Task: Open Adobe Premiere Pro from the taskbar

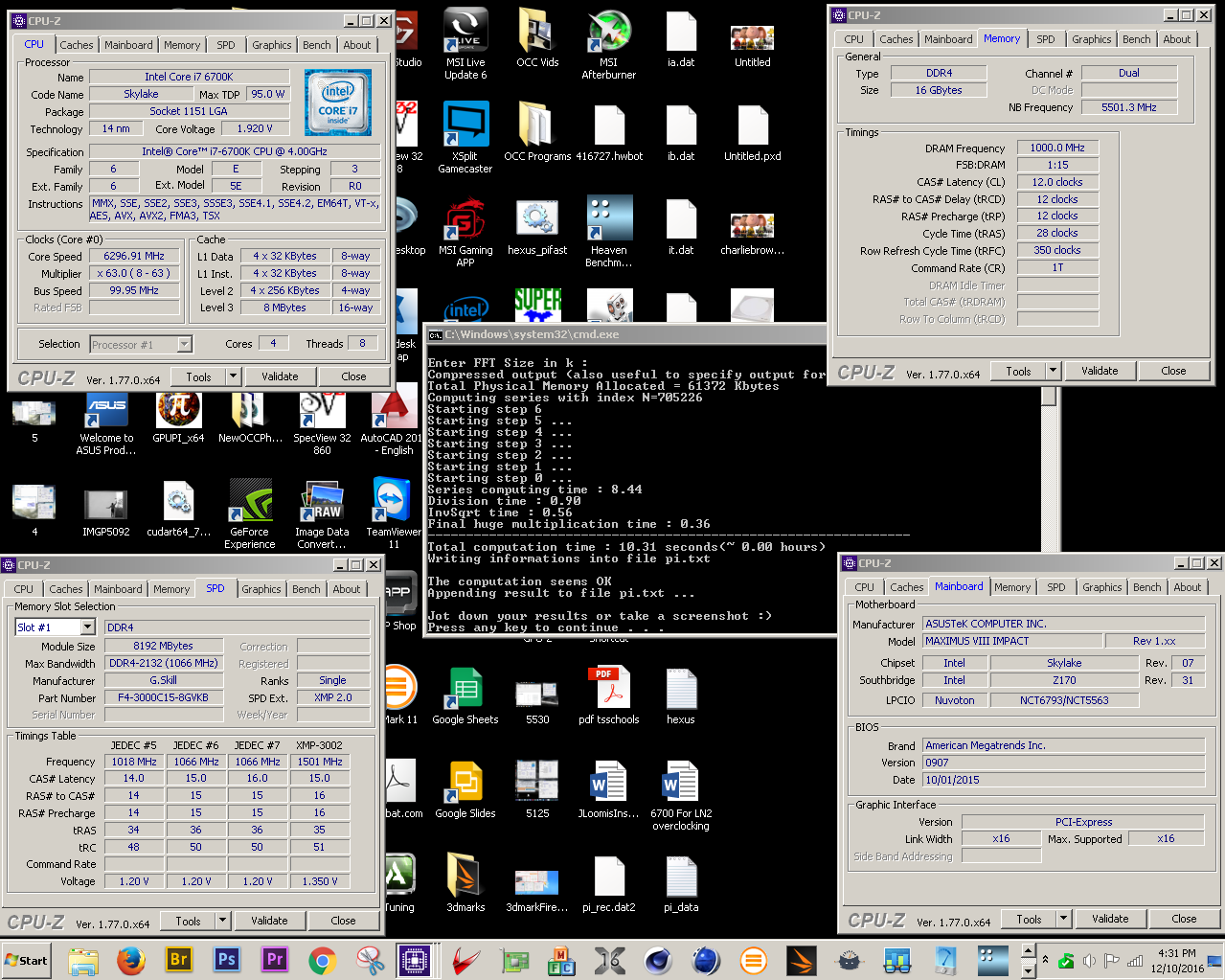Action: [275, 960]
